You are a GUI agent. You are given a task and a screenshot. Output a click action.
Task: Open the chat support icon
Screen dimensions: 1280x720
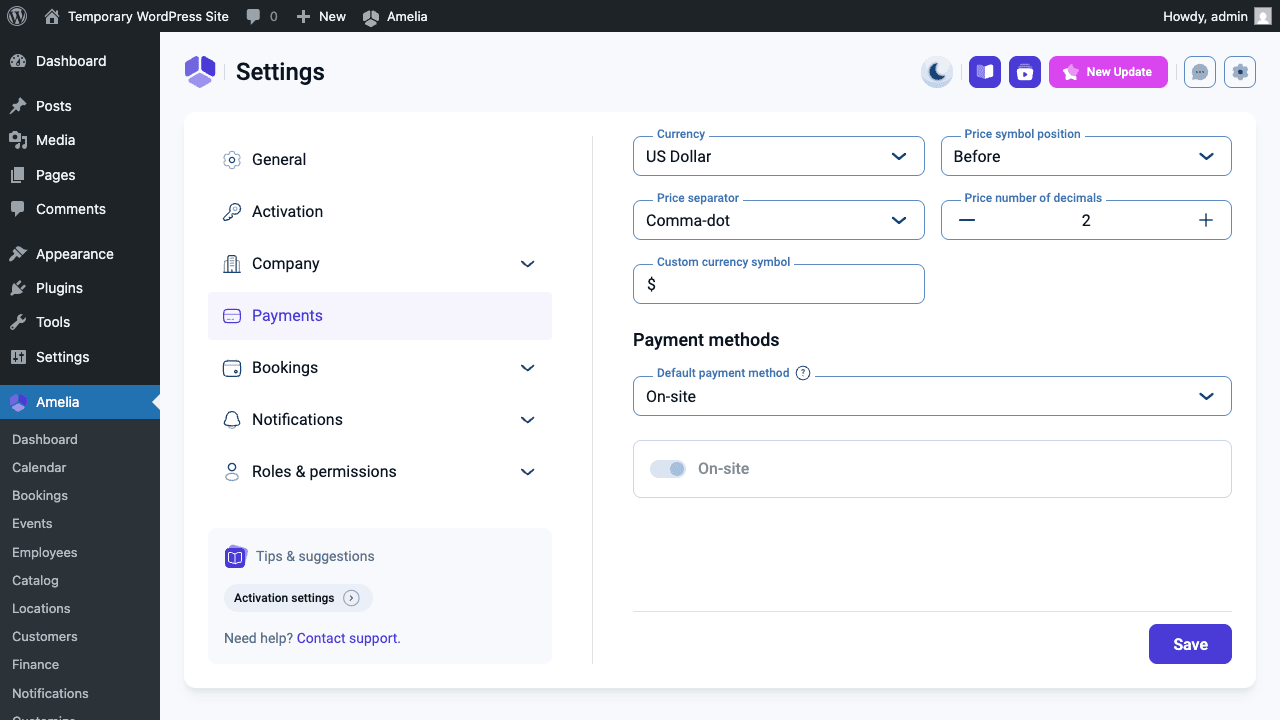(1200, 72)
